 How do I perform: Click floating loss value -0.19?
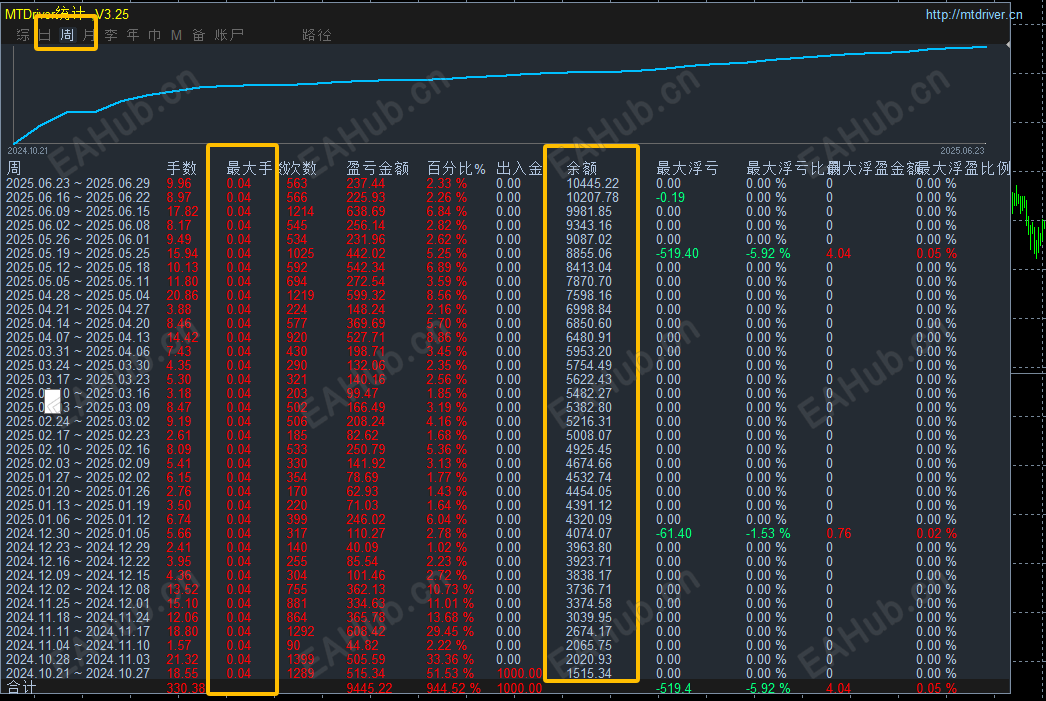(670, 197)
